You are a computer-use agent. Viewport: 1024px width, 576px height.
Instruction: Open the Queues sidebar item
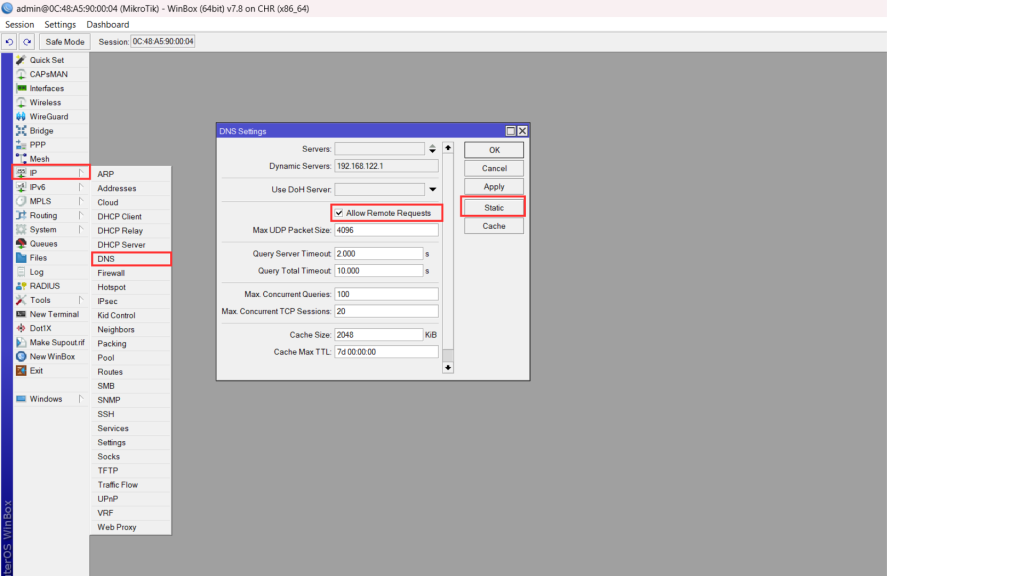pyautogui.click(x=43, y=243)
